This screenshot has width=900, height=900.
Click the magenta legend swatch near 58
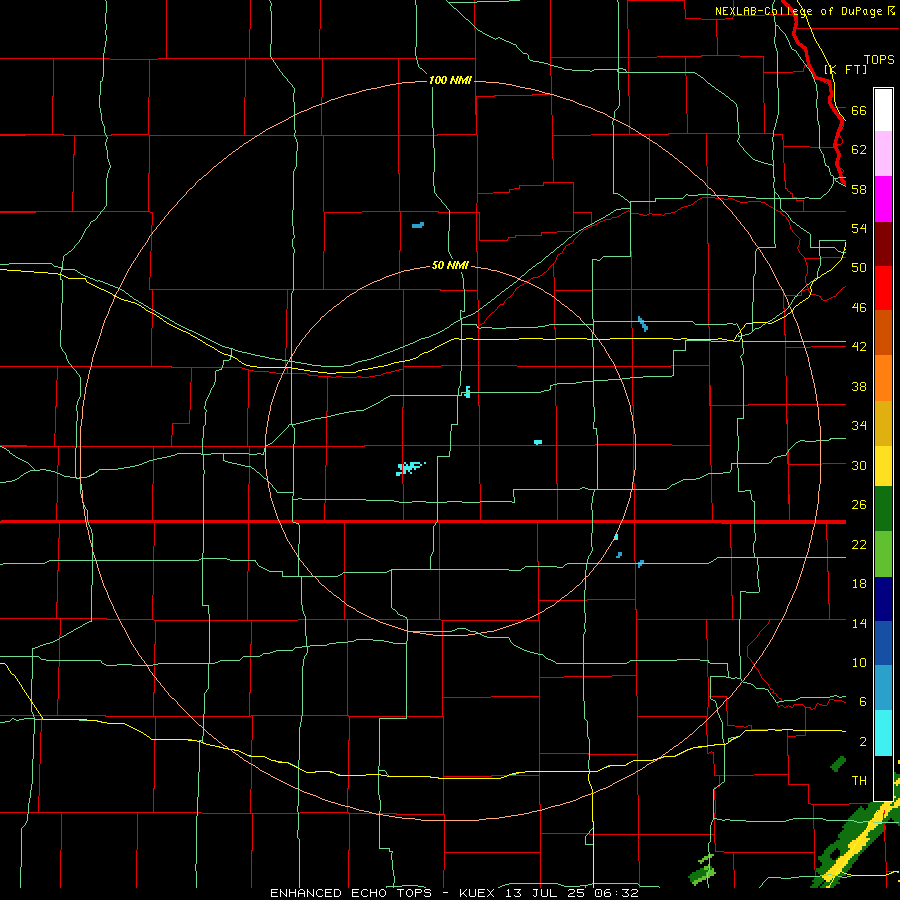[883, 199]
